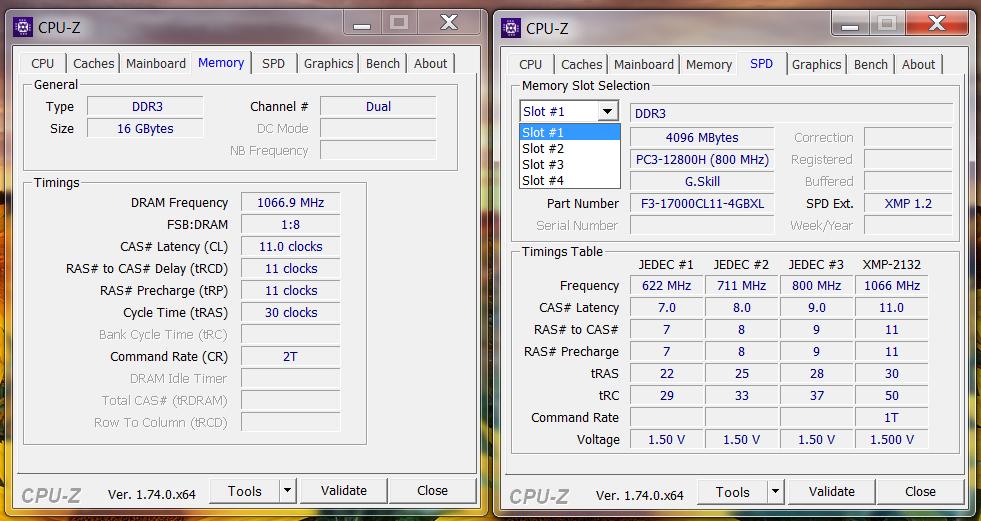Image resolution: width=981 pixels, height=521 pixels.
Task: Click Close button in left window
Action: [x=432, y=491]
